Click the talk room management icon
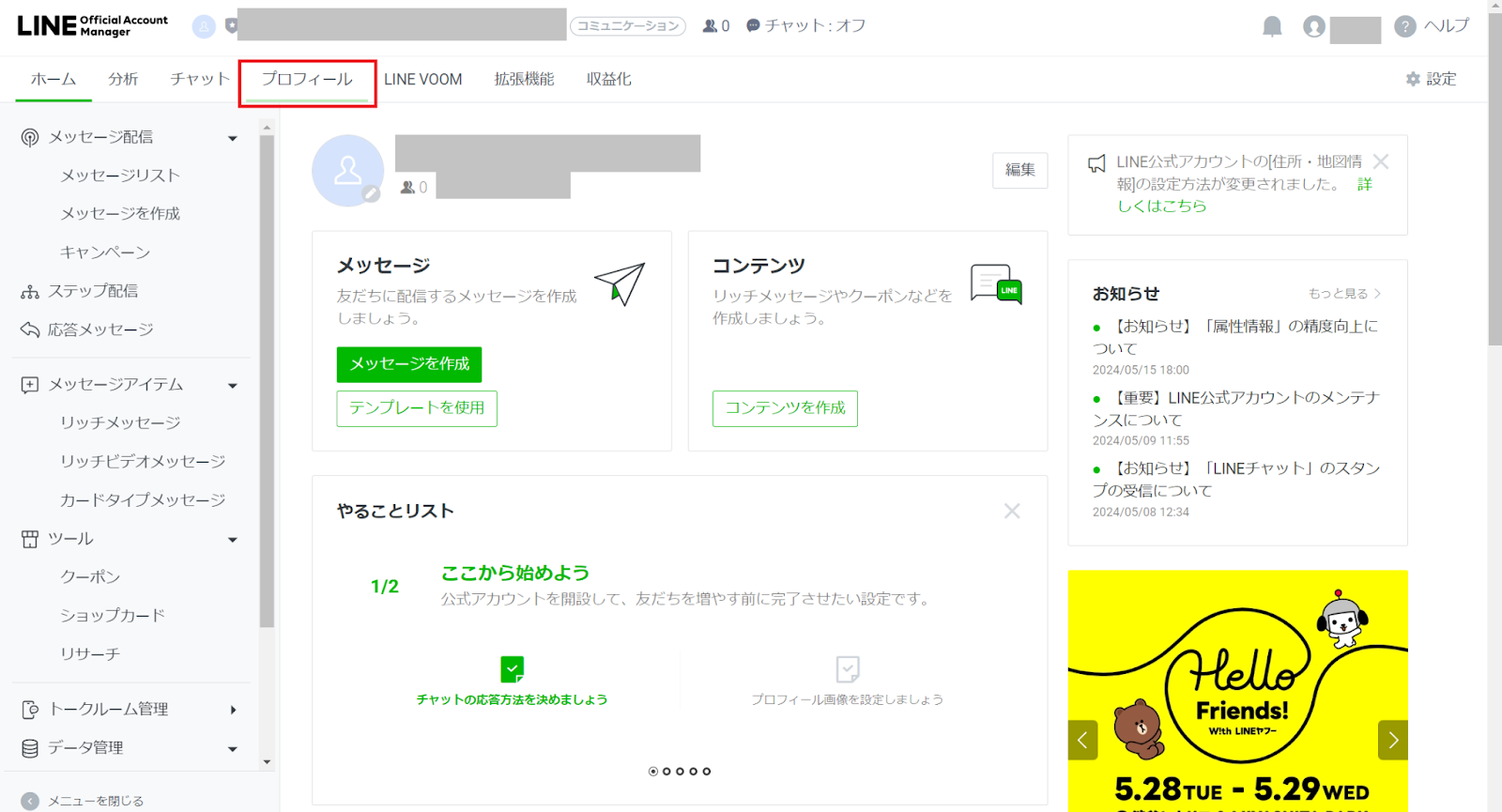 tap(30, 710)
